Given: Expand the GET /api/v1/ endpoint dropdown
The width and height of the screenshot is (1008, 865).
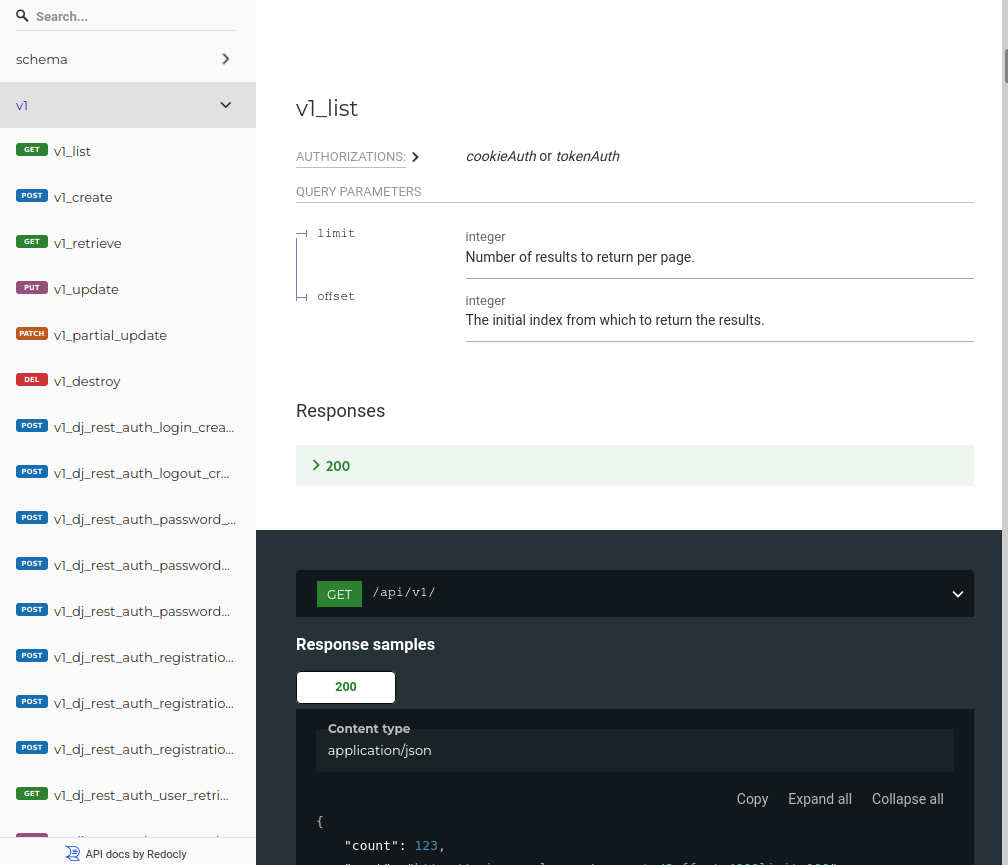Looking at the screenshot, I should (x=957, y=594).
